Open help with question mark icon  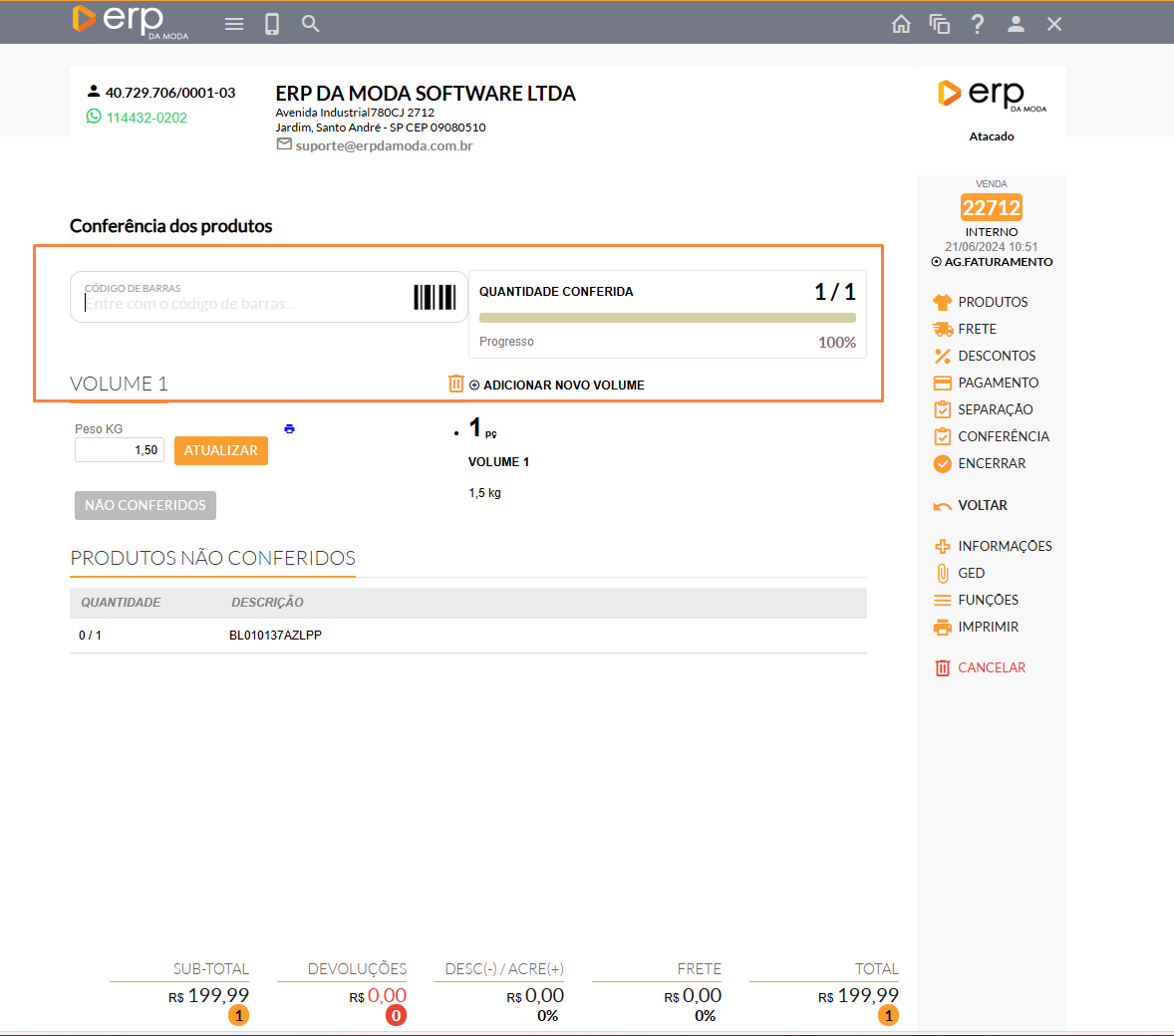click(x=978, y=24)
